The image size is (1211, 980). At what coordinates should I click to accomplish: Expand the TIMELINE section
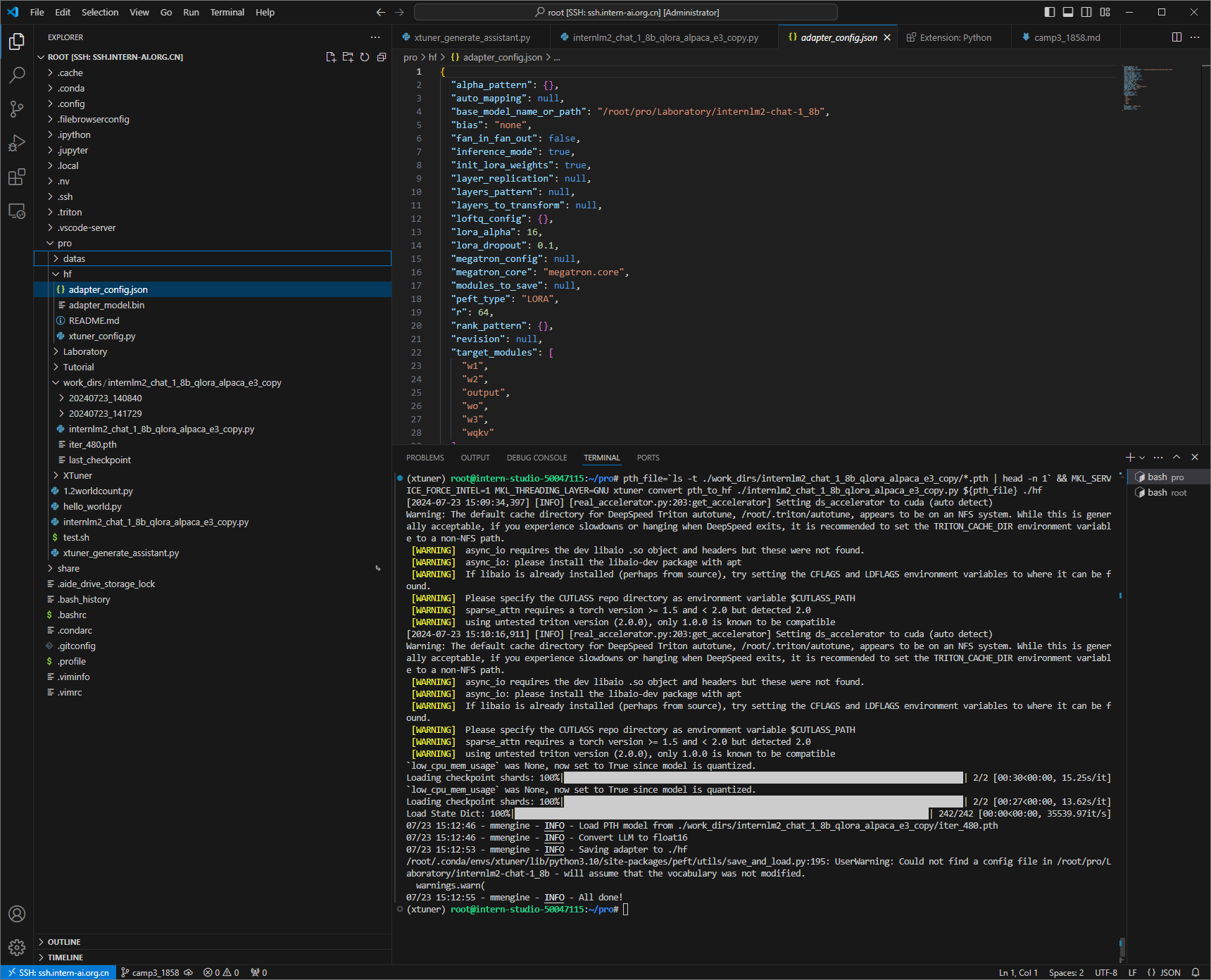tap(213, 957)
